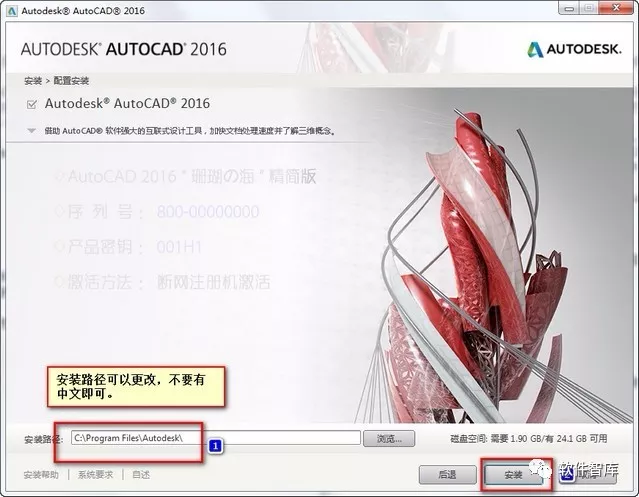Click the 配置安装 breadcrumb text
The image size is (639, 497).
click(71, 81)
